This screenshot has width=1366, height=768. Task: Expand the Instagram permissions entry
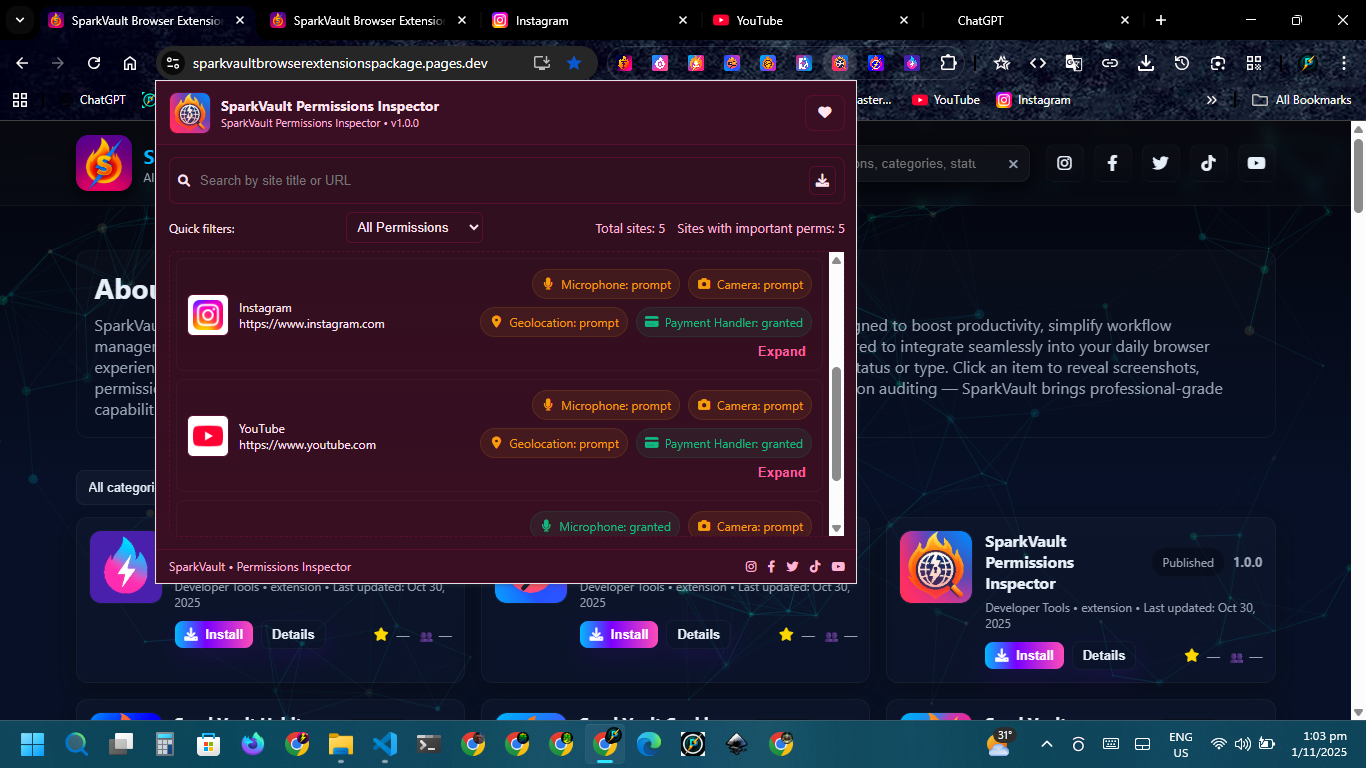781,352
